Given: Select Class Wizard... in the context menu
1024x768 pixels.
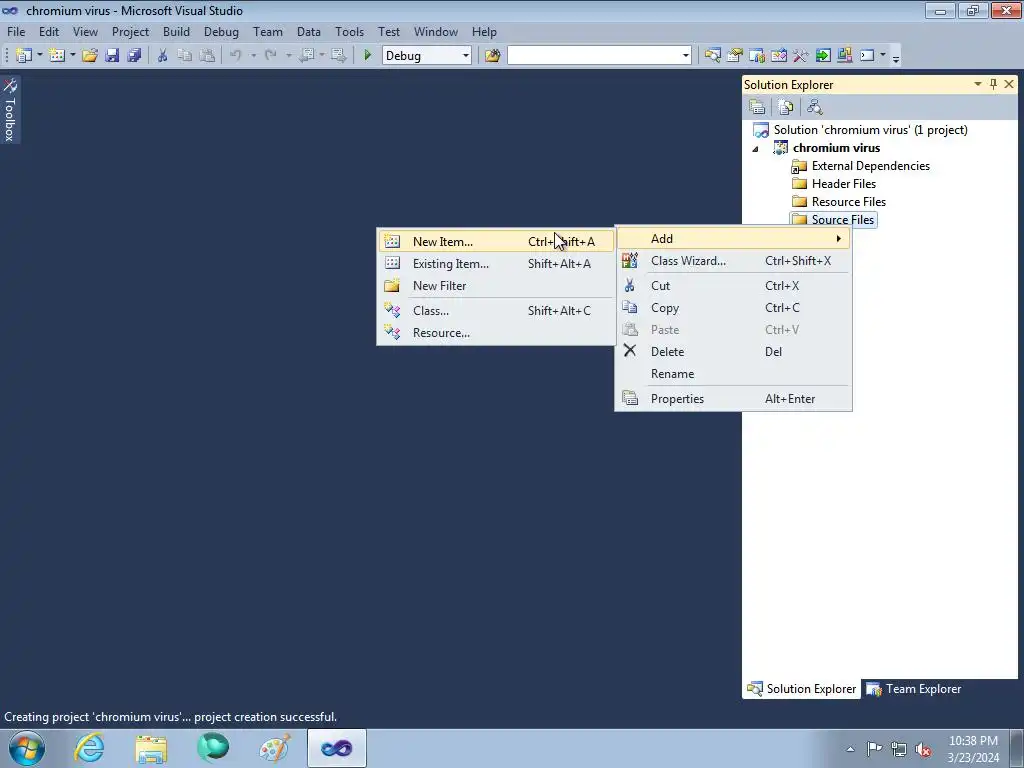Looking at the screenshot, I should [733, 261].
